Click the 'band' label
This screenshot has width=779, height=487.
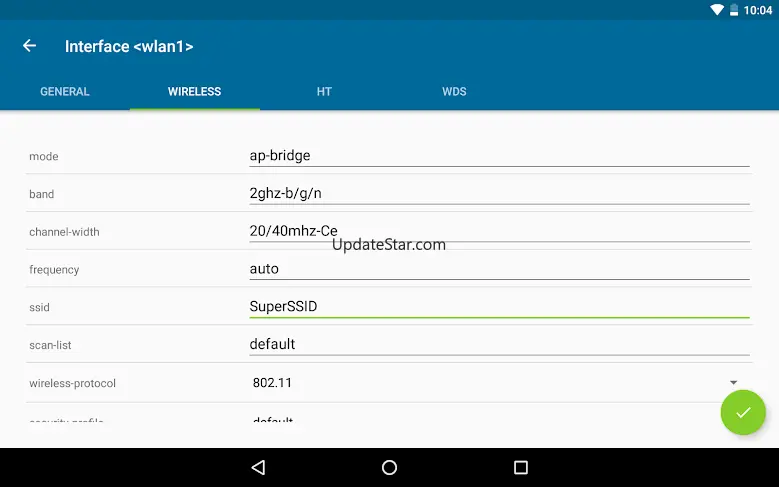pyautogui.click(x=41, y=194)
